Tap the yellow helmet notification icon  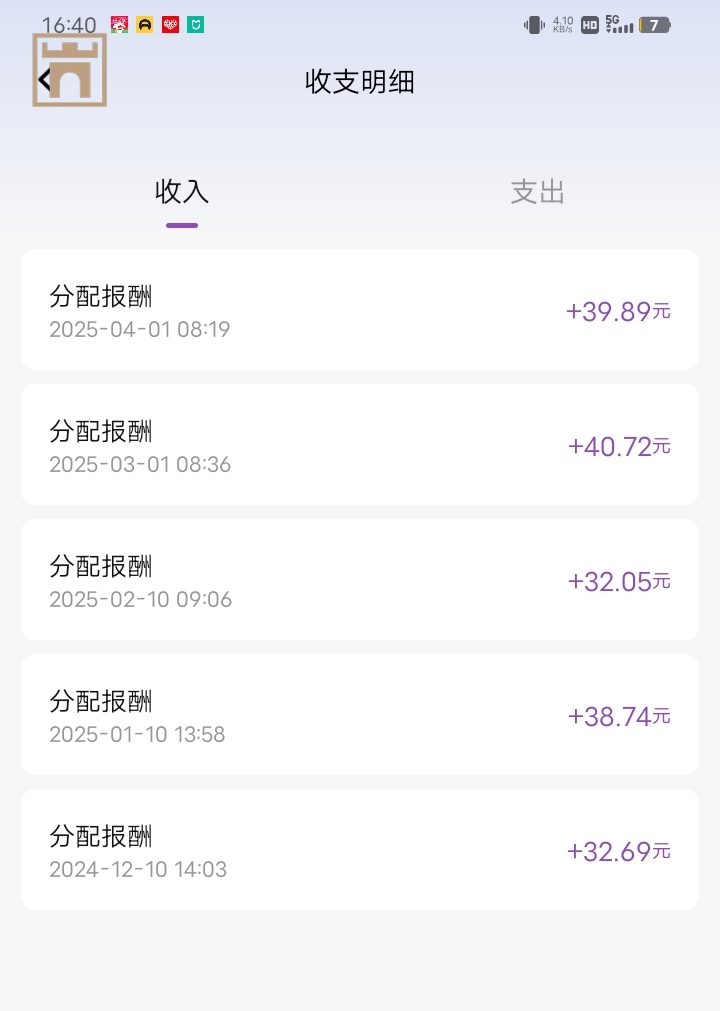[x=145, y=25]
